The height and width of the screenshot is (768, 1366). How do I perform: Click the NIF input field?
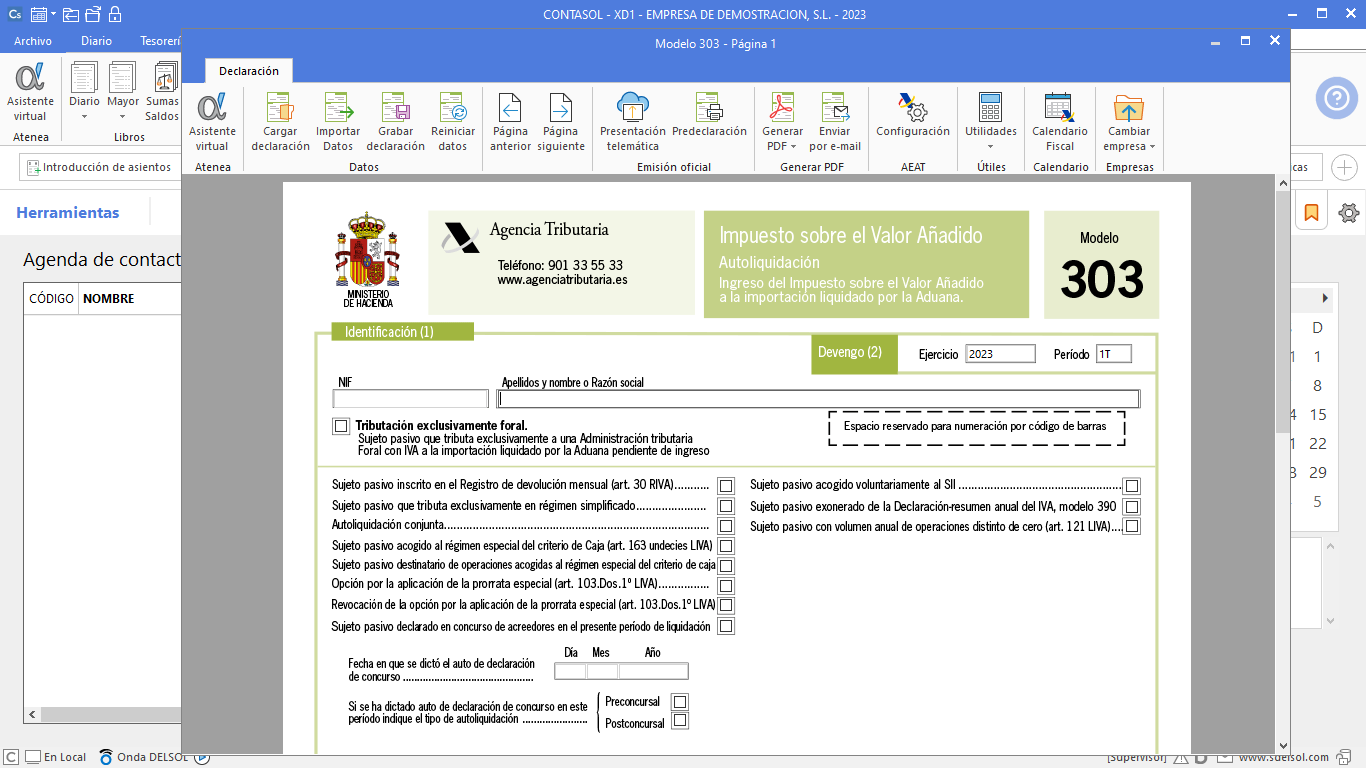(410, 399)
